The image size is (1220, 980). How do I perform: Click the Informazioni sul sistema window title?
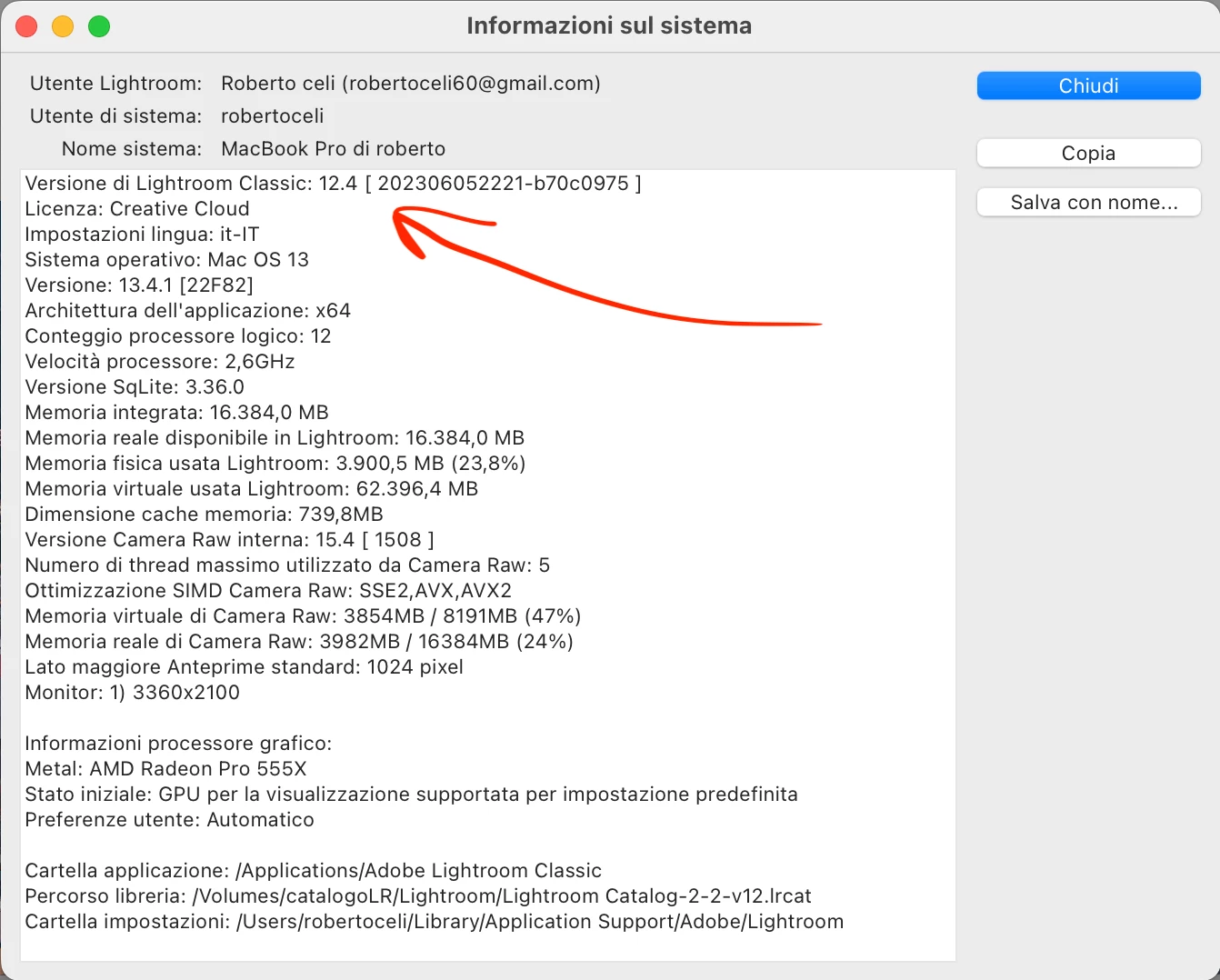point(609,25)
